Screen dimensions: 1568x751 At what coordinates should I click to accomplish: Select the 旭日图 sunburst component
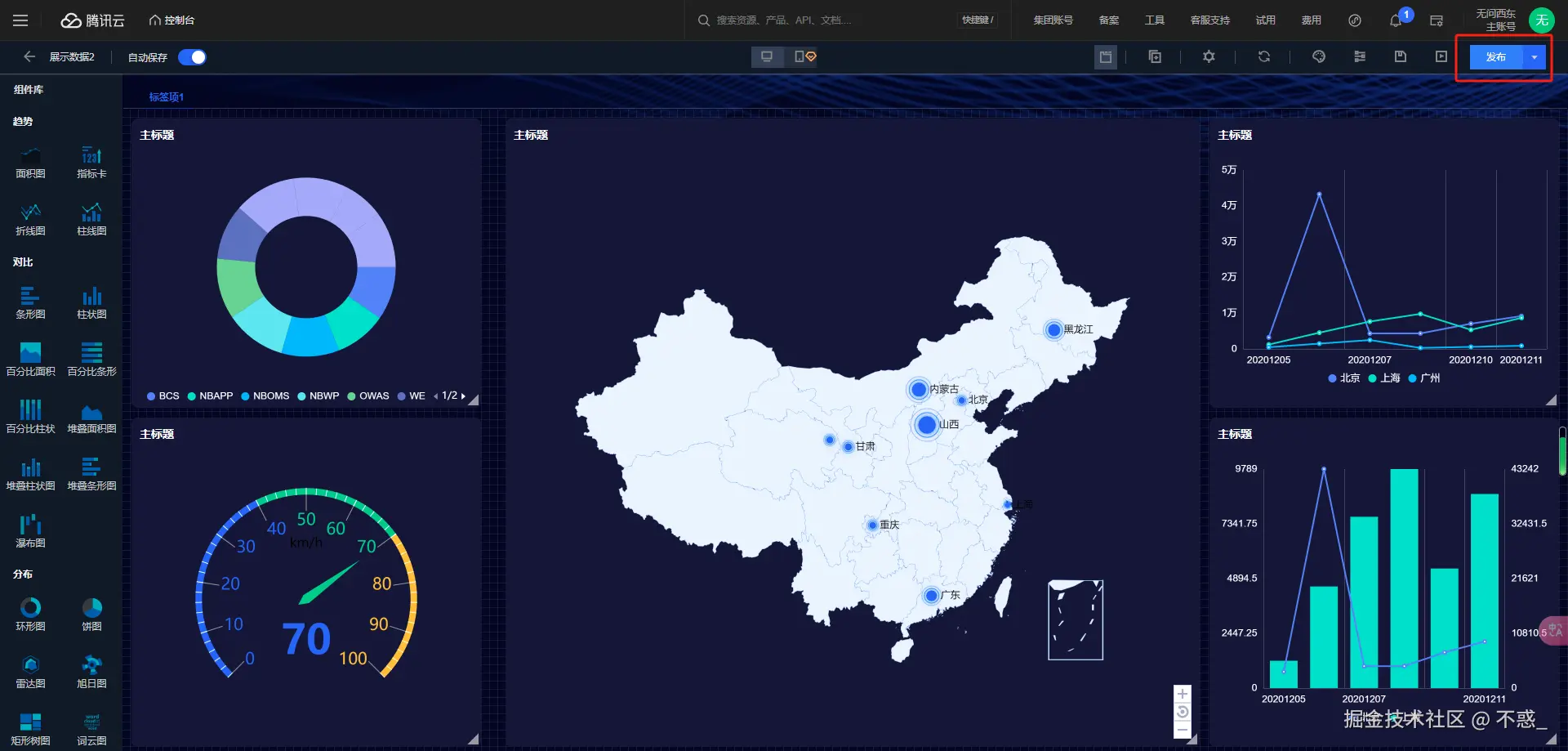[x=91, y=672]
